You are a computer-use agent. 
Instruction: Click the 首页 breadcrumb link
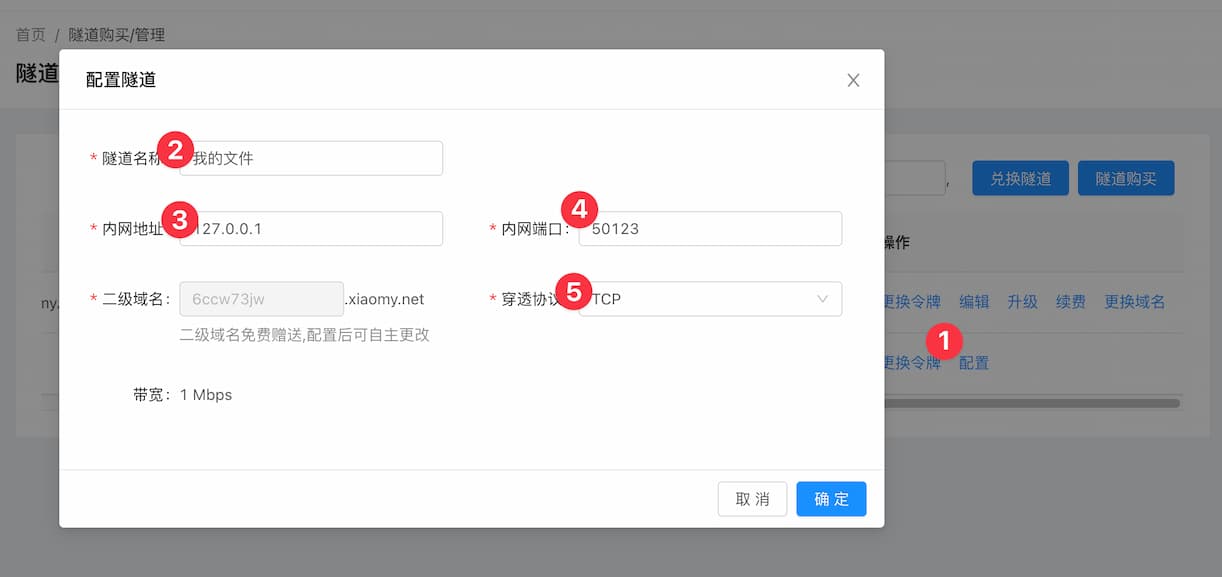pyautogui.click(x=31, y=35)
